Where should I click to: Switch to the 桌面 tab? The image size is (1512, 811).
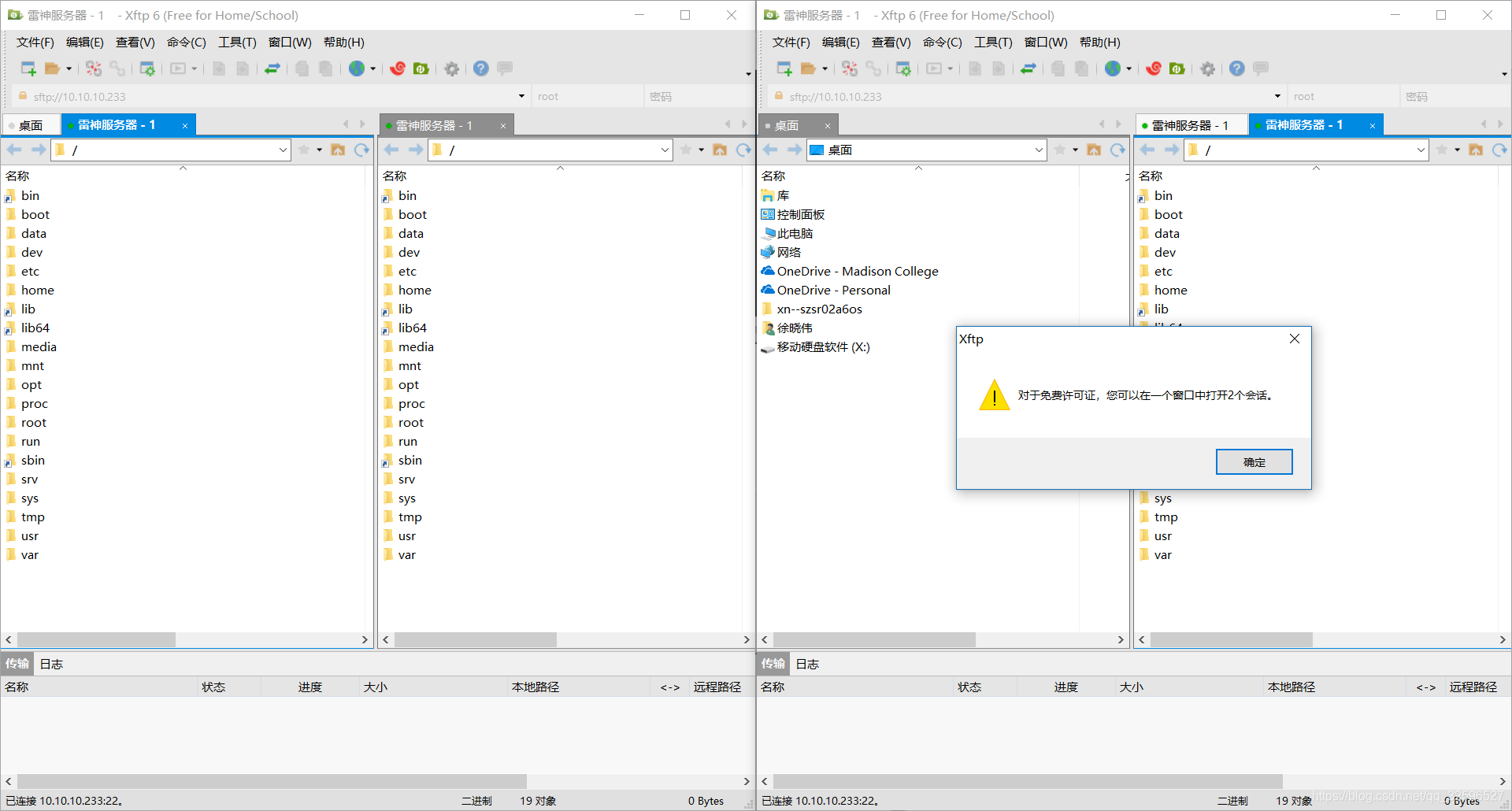(x=31, y=124)
